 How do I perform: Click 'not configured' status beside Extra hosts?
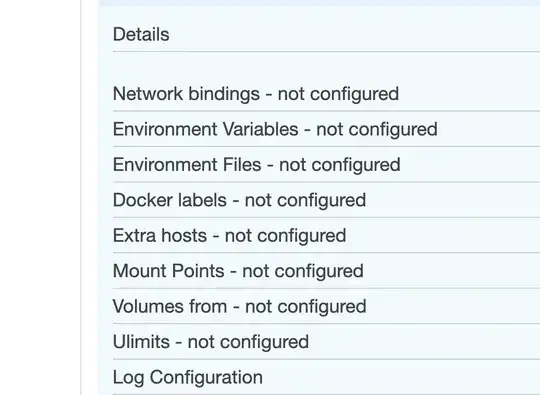point(285,236)
